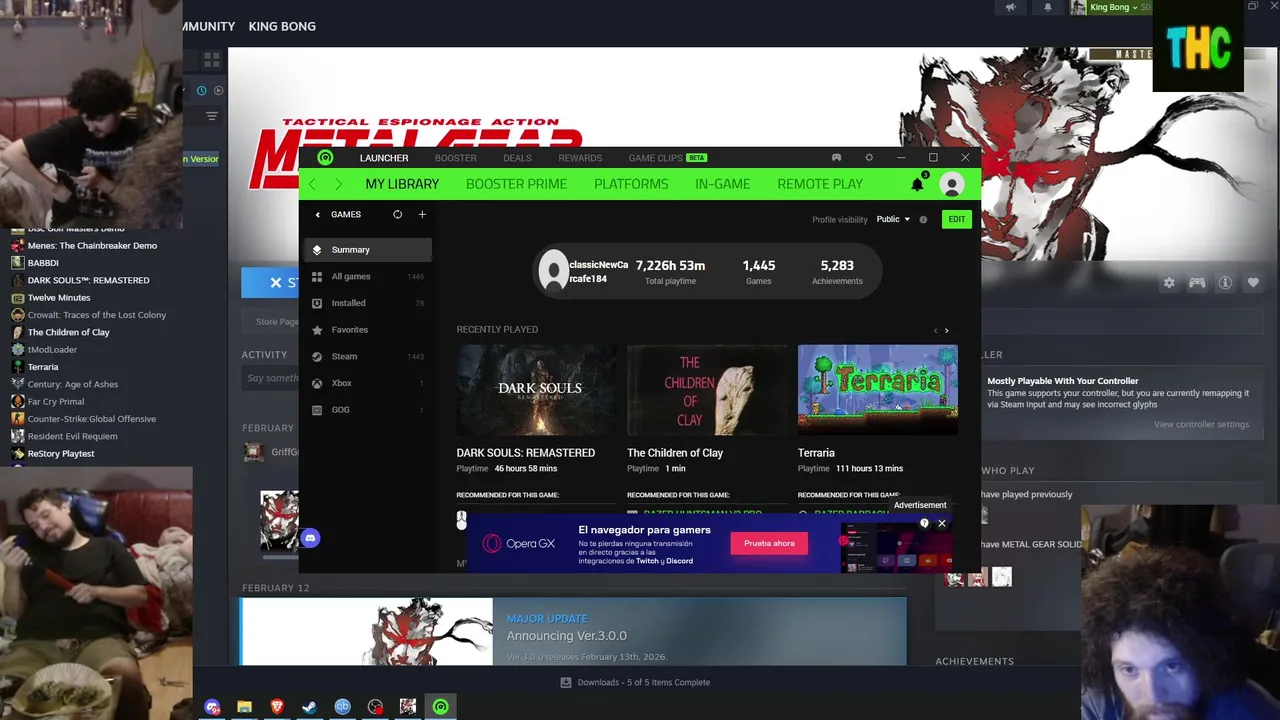The height and width of the screenshot is (720, 1280).
Task: Click the ad info question icon
Action: [x=924, y=523]
